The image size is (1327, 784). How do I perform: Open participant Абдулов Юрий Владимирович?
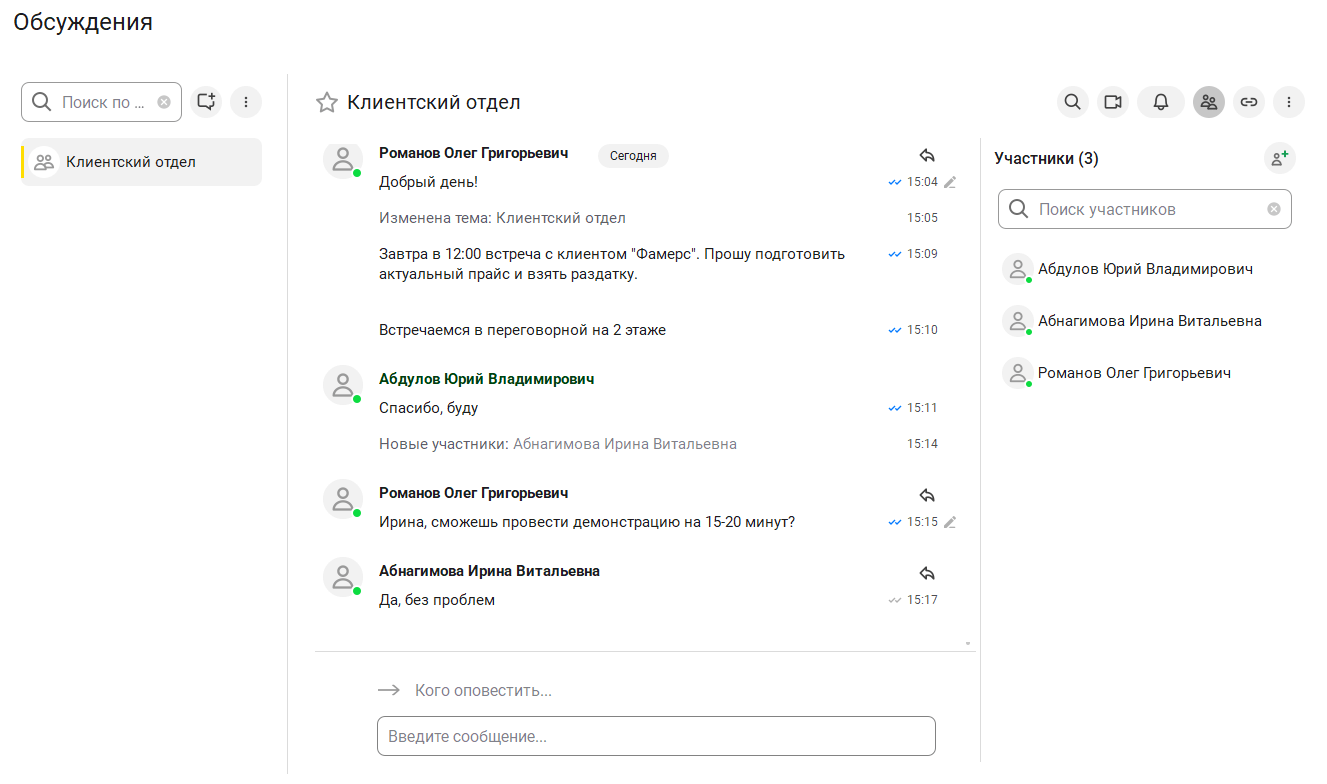[x=1144, y=269]
